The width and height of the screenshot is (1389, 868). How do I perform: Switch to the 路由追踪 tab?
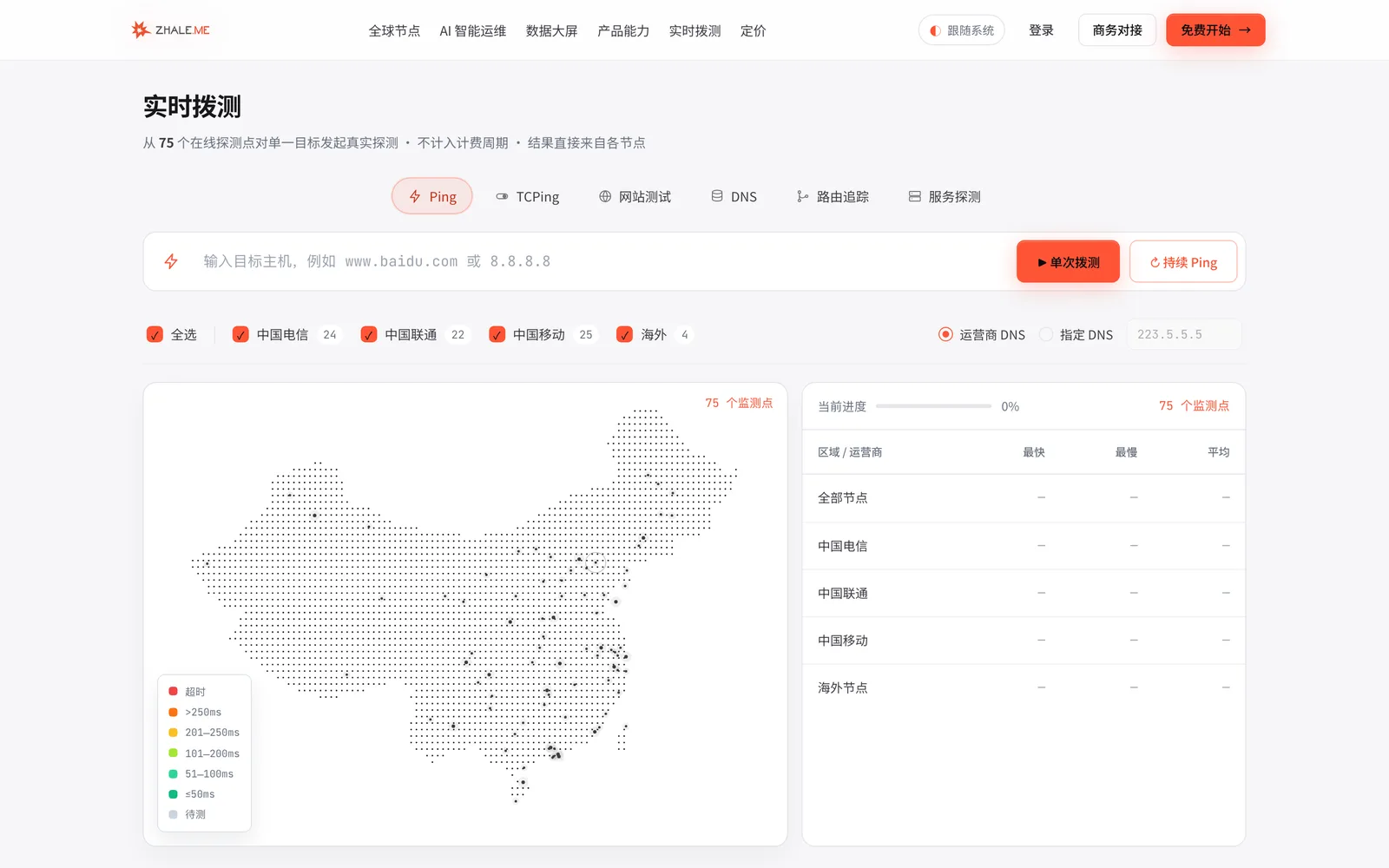coord(833,196)
